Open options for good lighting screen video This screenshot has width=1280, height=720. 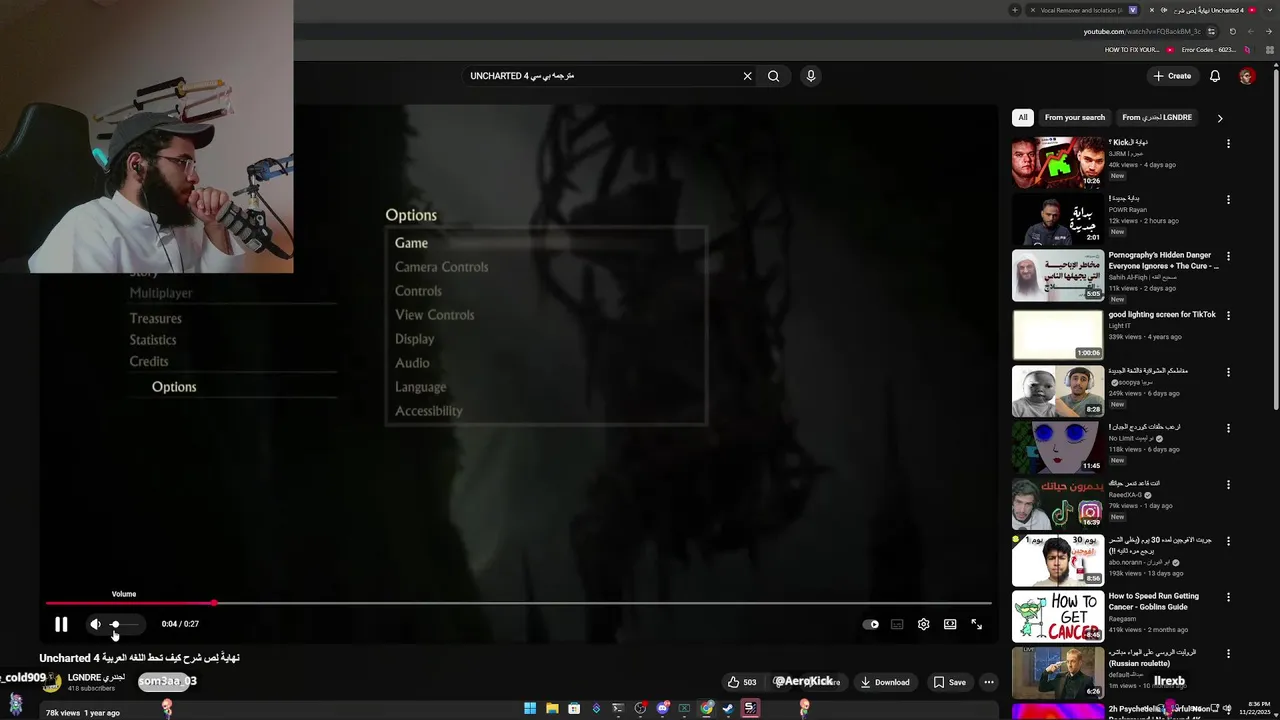click(1228, 315)
